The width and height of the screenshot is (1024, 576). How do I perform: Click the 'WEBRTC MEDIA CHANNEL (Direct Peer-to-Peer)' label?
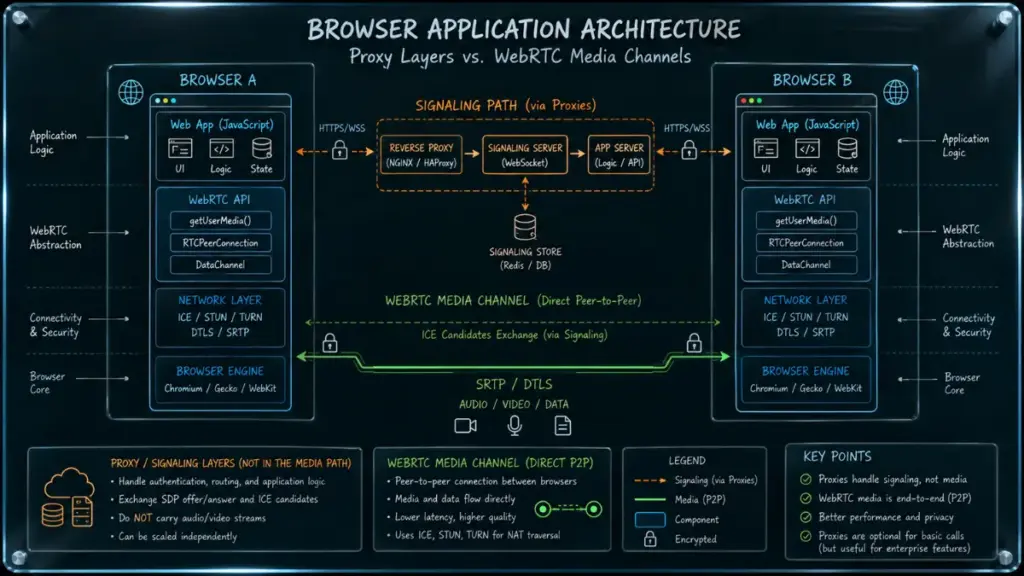click(513, 300)
